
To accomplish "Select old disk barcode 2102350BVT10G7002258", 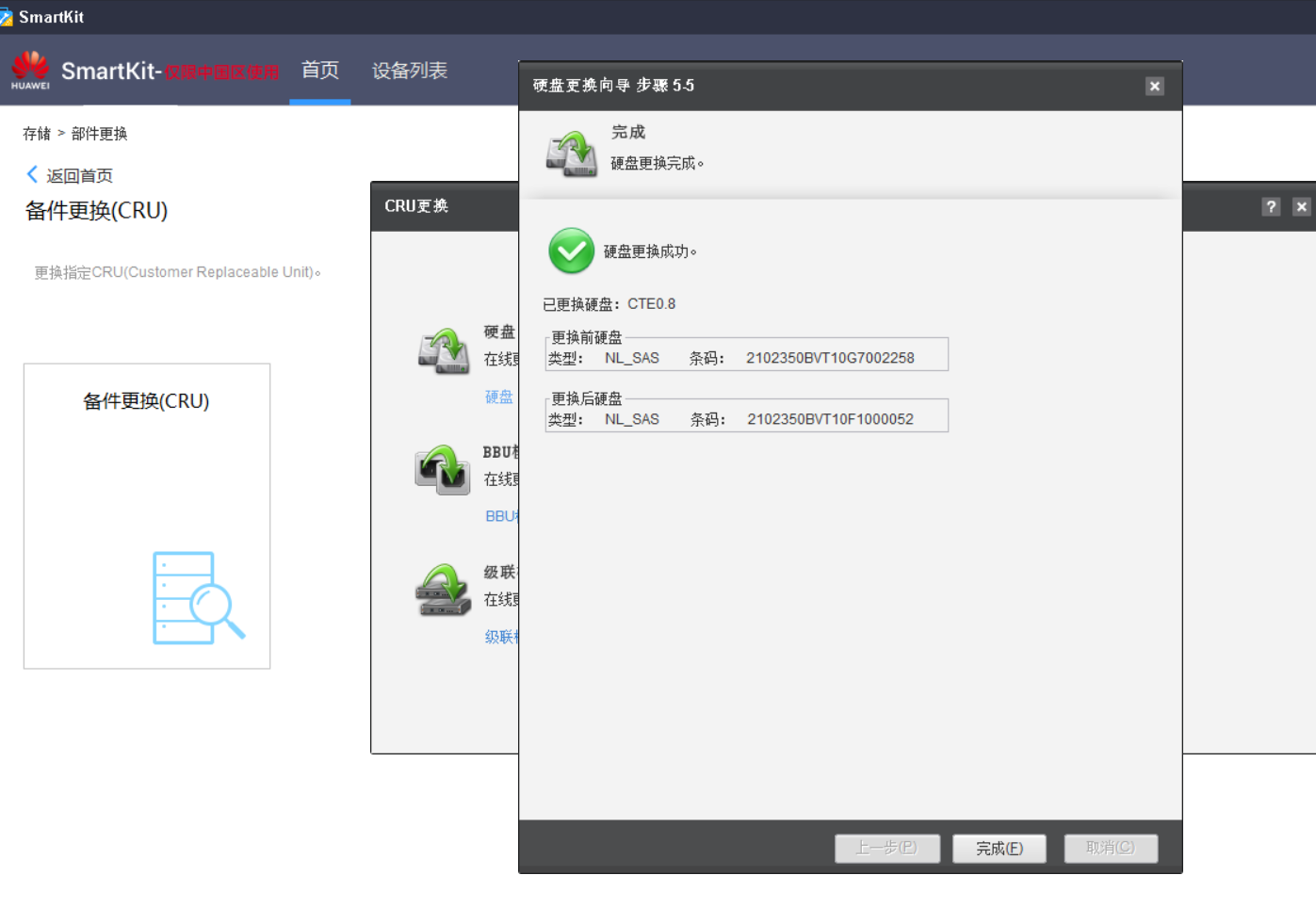I will 830,358.
